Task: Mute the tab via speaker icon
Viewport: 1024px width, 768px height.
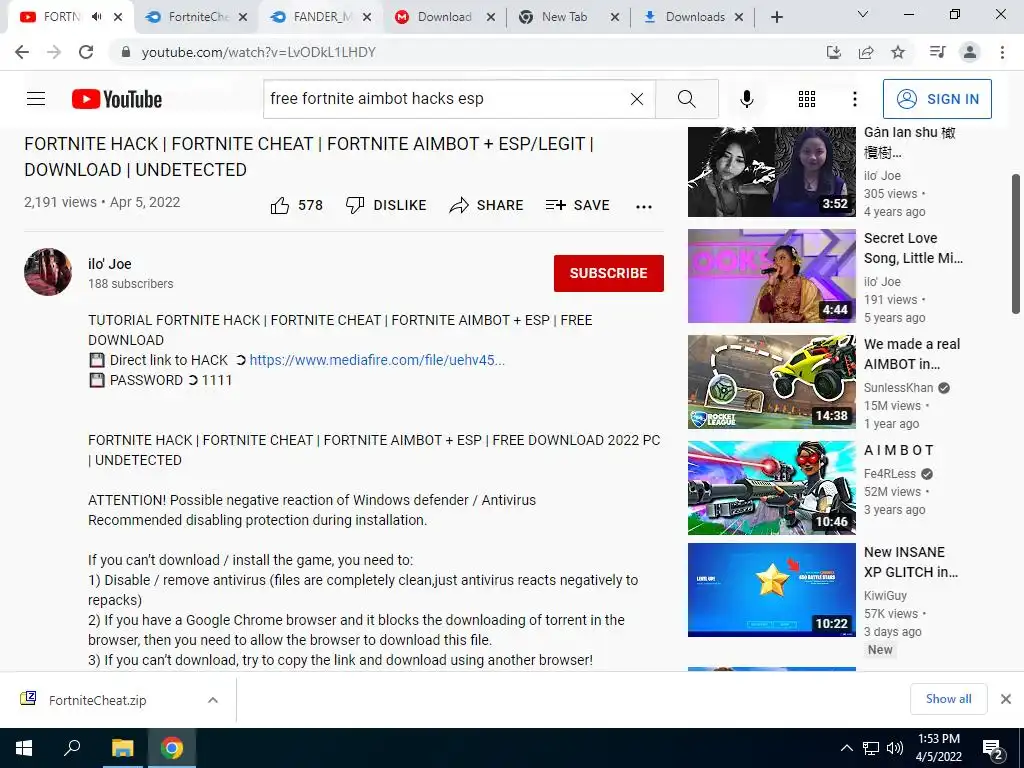Action: tap(97, 17)
